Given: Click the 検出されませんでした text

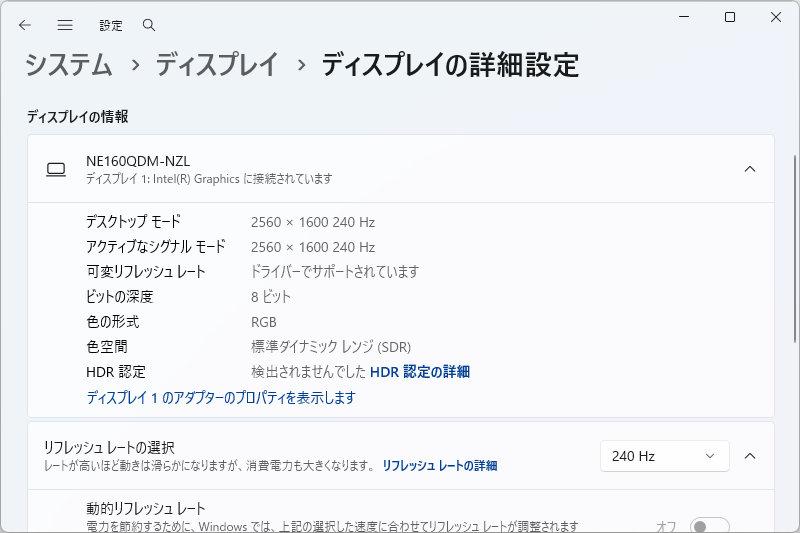Looking at the screenshot, I should click(x=309, y=372).
